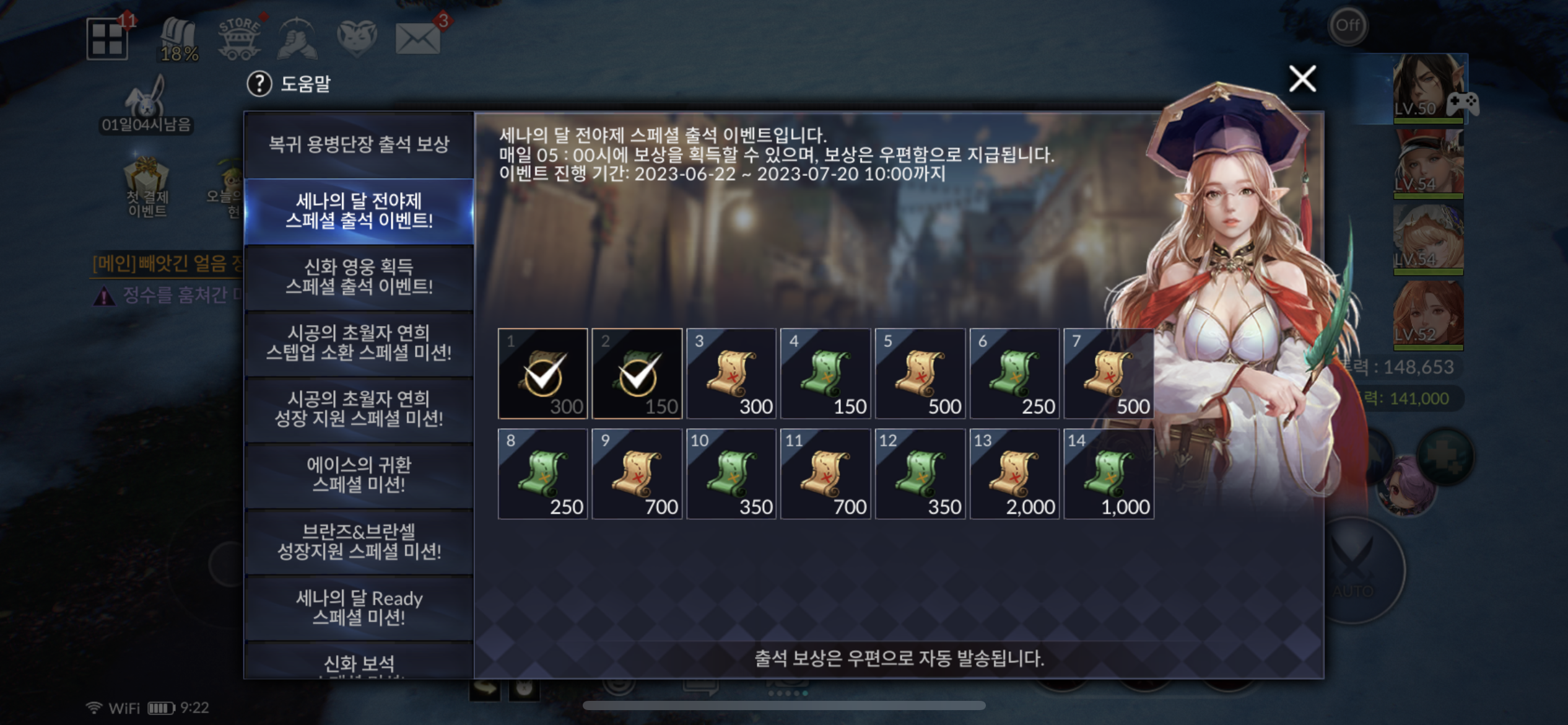
Task: Click the checked day 1 reward
Action: click(x=542, y=374)
